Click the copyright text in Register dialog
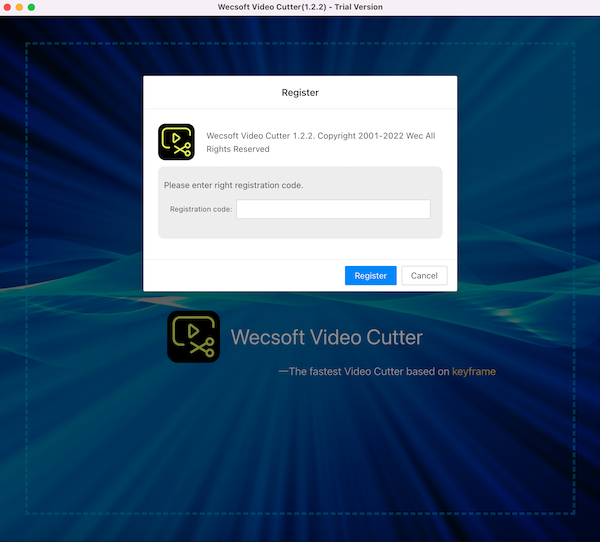 coord(321,142)
